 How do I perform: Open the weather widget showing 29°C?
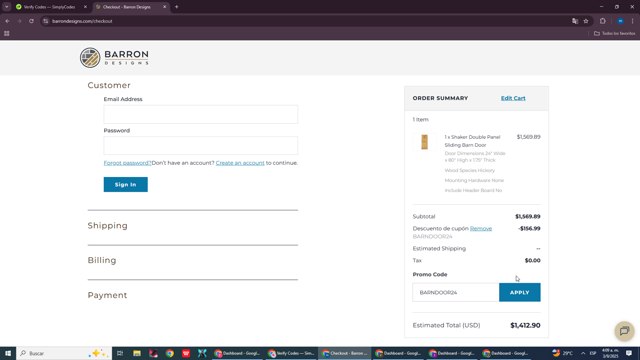[562, 353]
